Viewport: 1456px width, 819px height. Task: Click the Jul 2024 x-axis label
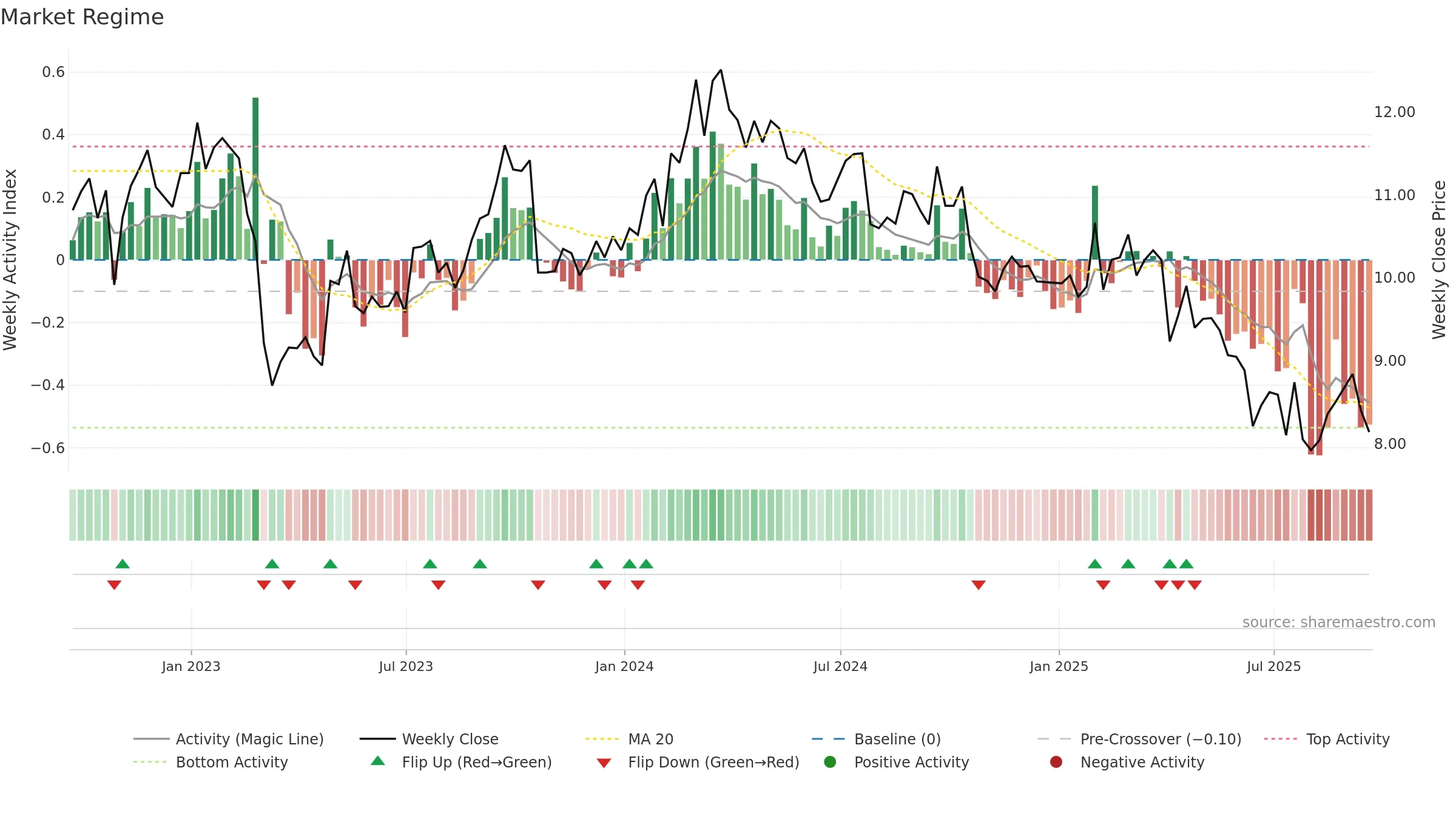coord(840,666)
